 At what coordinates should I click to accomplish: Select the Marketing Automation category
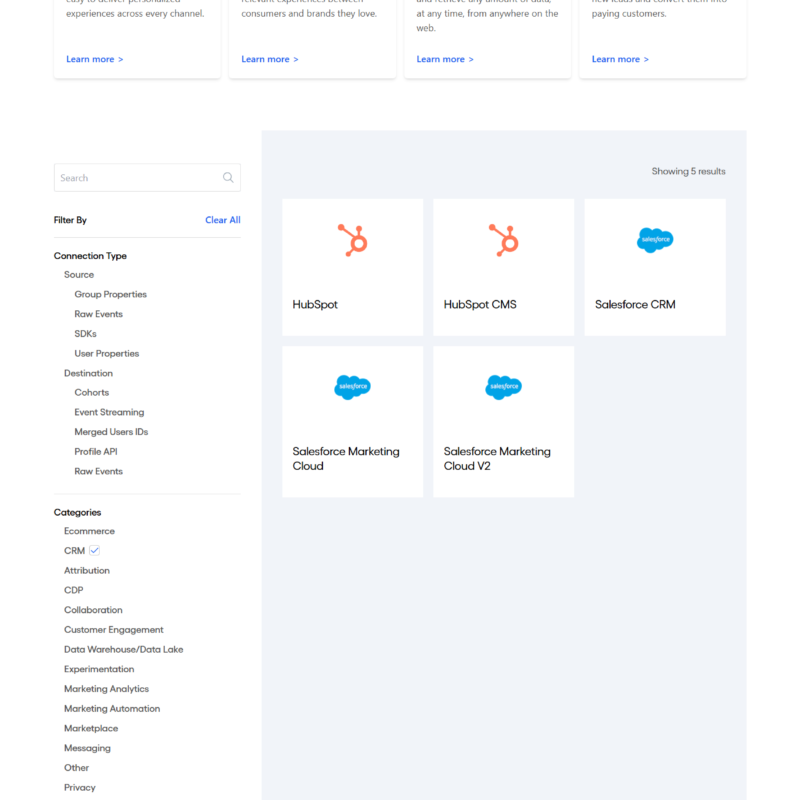[112, 709]
